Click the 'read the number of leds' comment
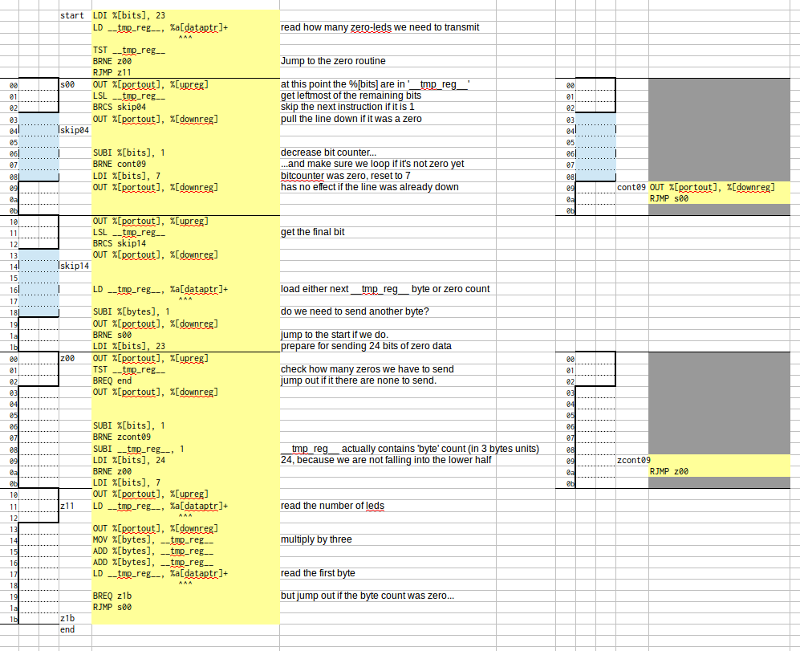Viewport: 800px width, 651px height. point(333,506)
